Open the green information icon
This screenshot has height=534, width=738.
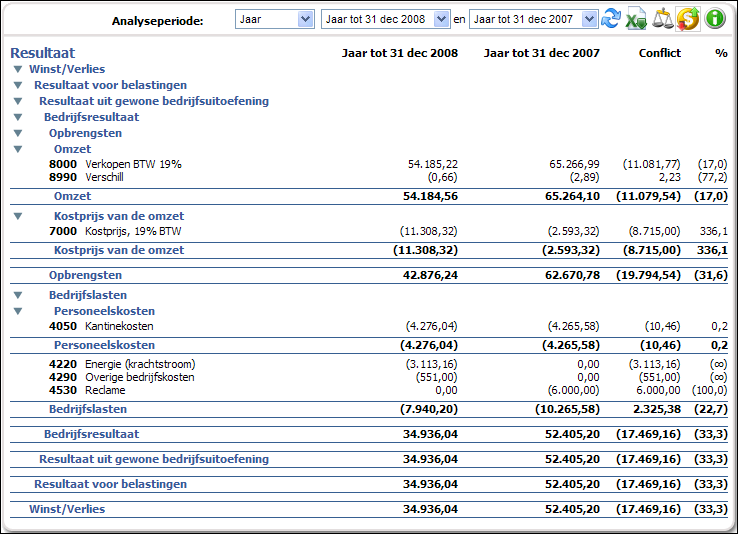pyautogui.click(x=715, y=19)
